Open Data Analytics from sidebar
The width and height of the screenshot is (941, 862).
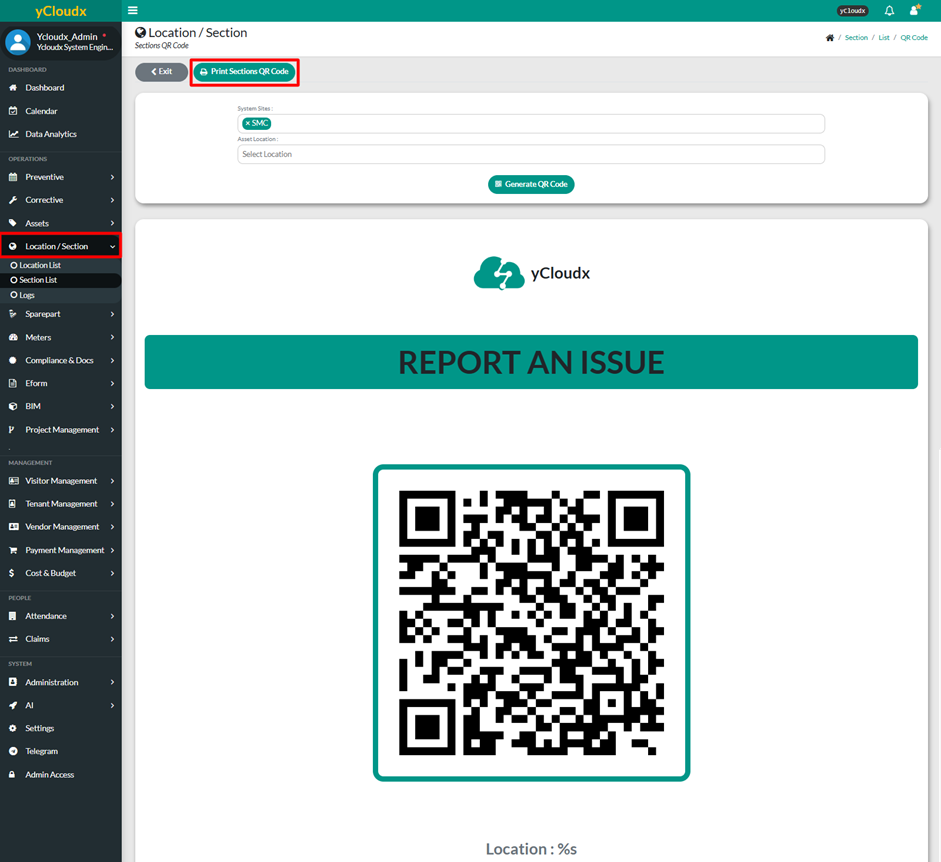click(x=61, y=134)
